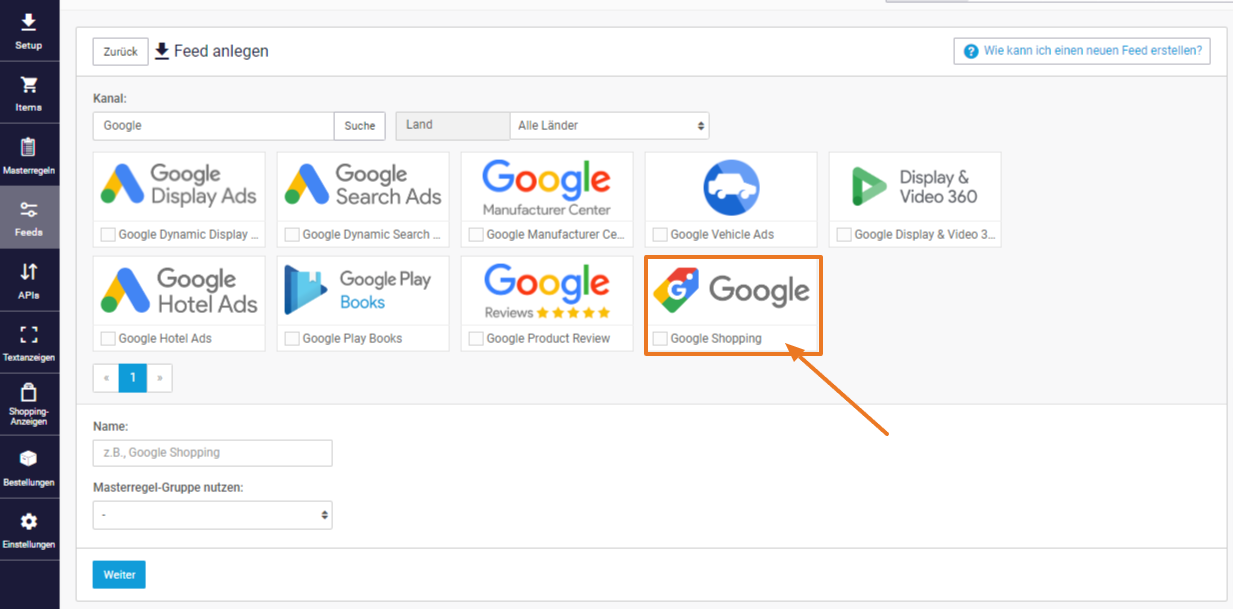The width and height of the screenshot is (1233, 609).
Task: Select the Google Vehicle Ads car logo
Action: point(731,186)
